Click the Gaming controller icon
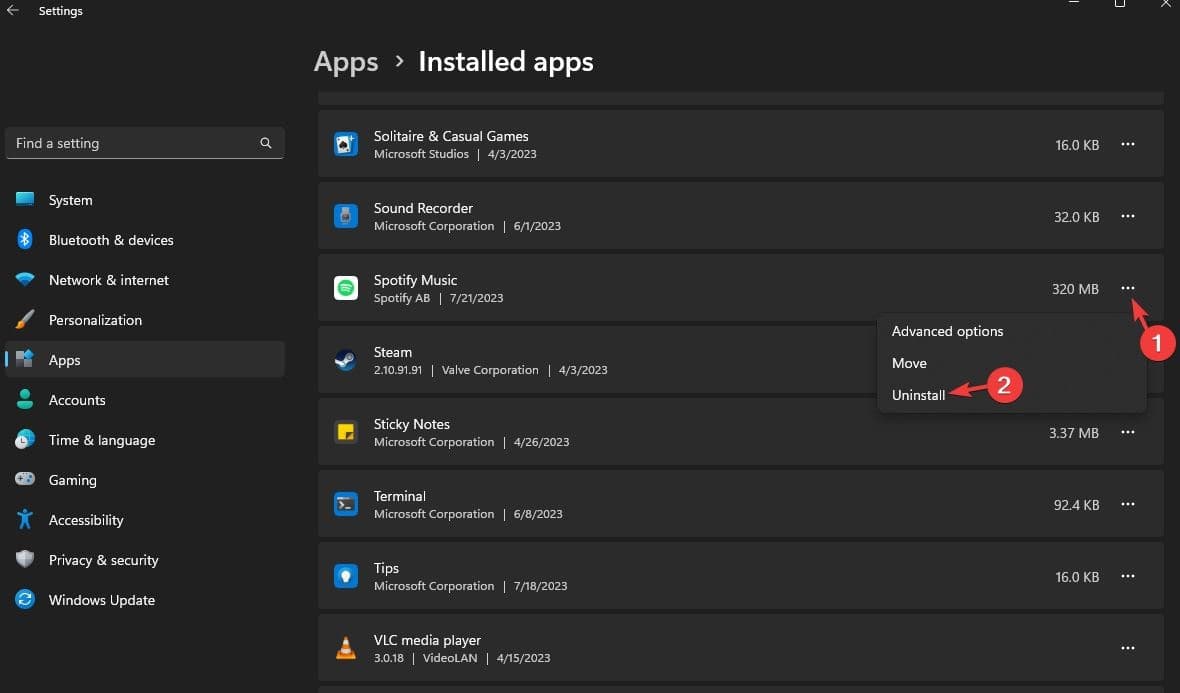This screenshot has width=1180, height=693. 25,479
